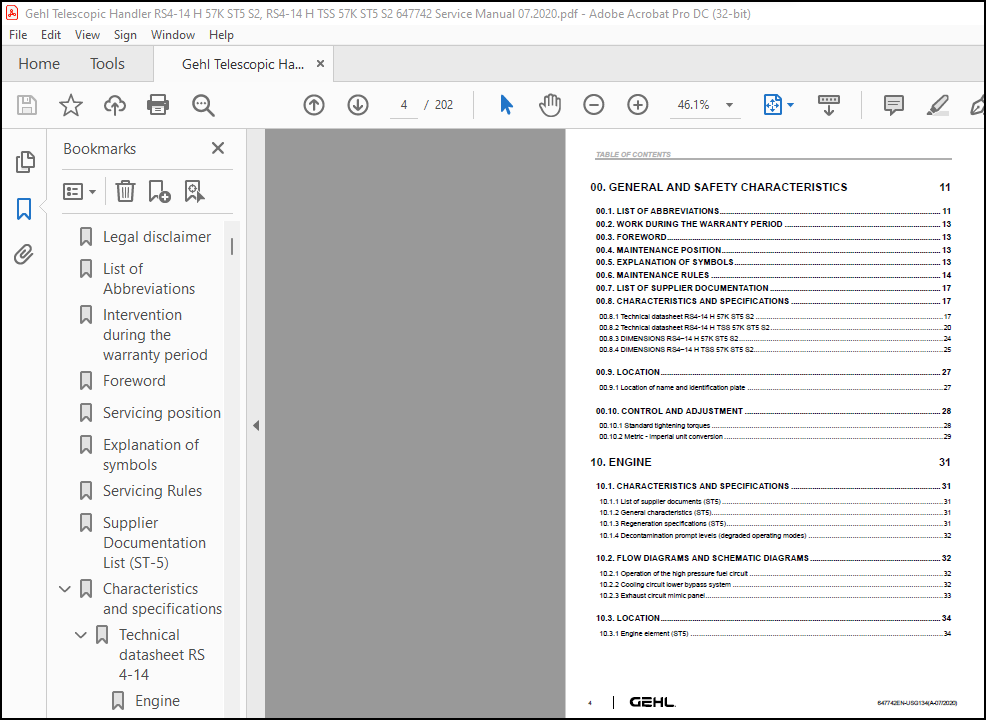Open the Help menu
This screenshot has width=986, height=720.
pyautogui.click(x=221, y=35)
